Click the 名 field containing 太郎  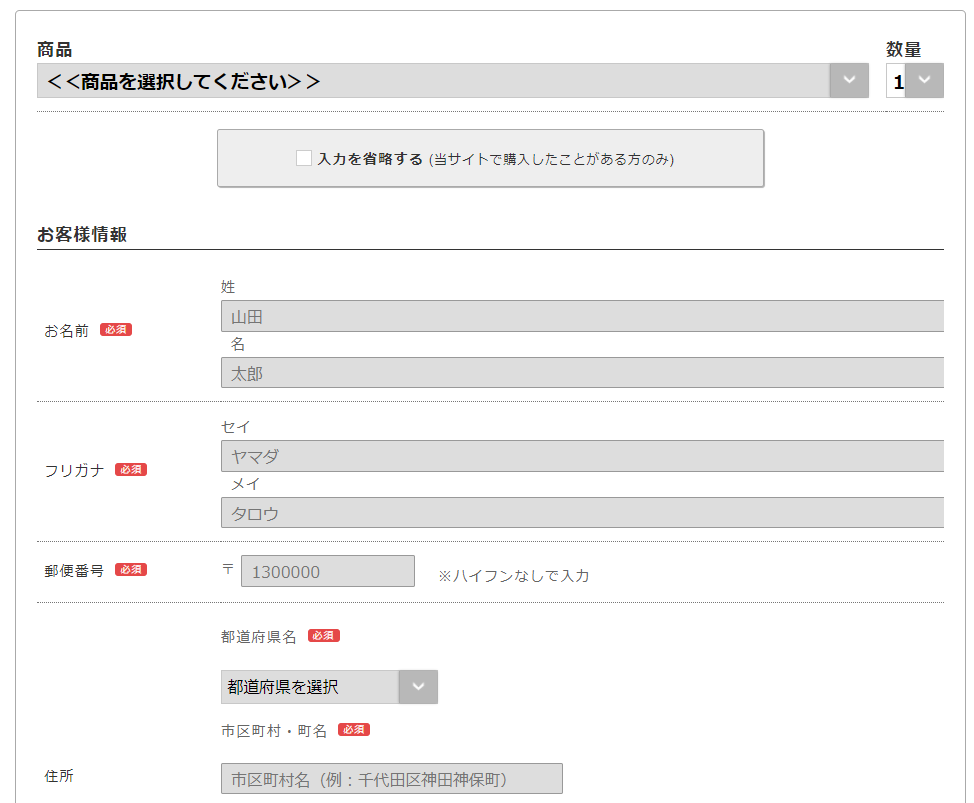(x=580, y=374)
